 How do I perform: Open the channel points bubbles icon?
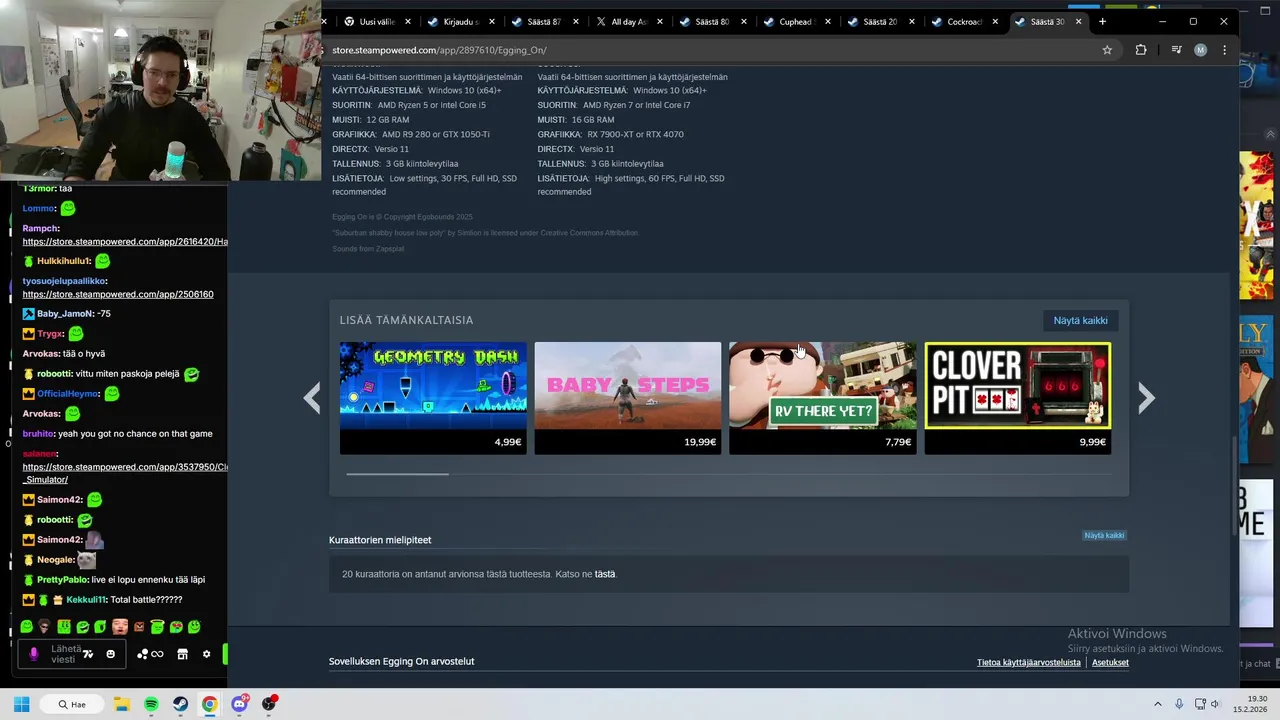pos(142,654)
